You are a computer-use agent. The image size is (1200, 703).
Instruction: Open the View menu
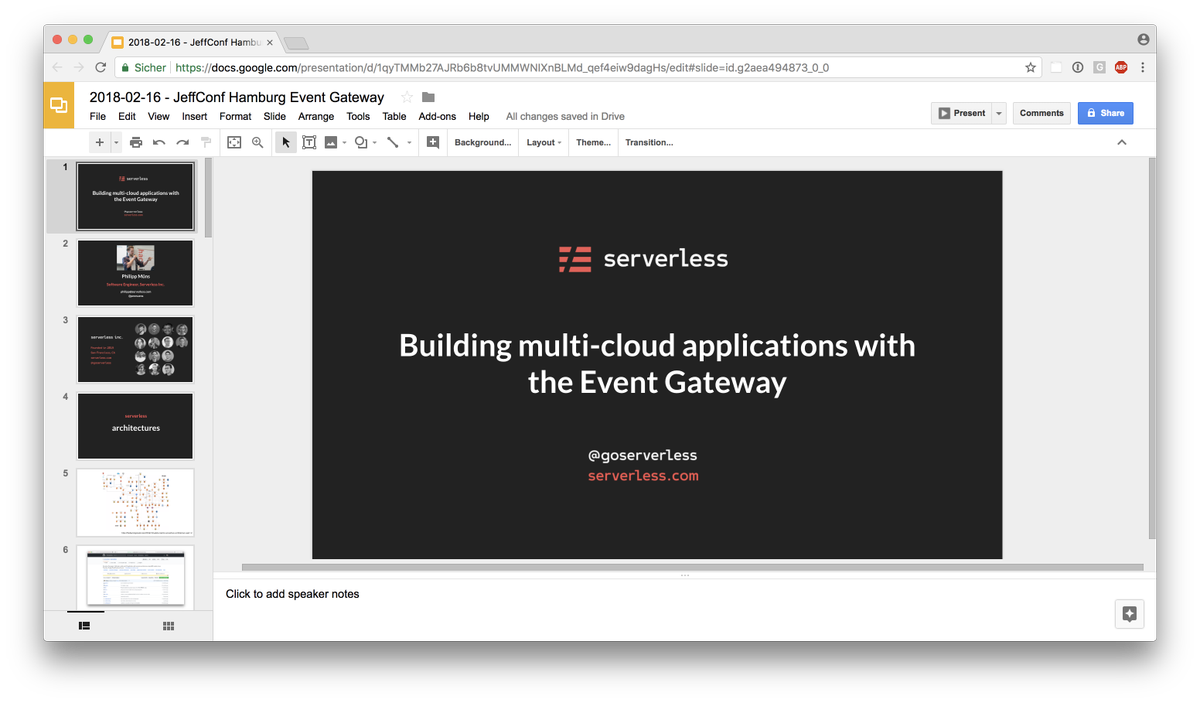tap(159, 117)
